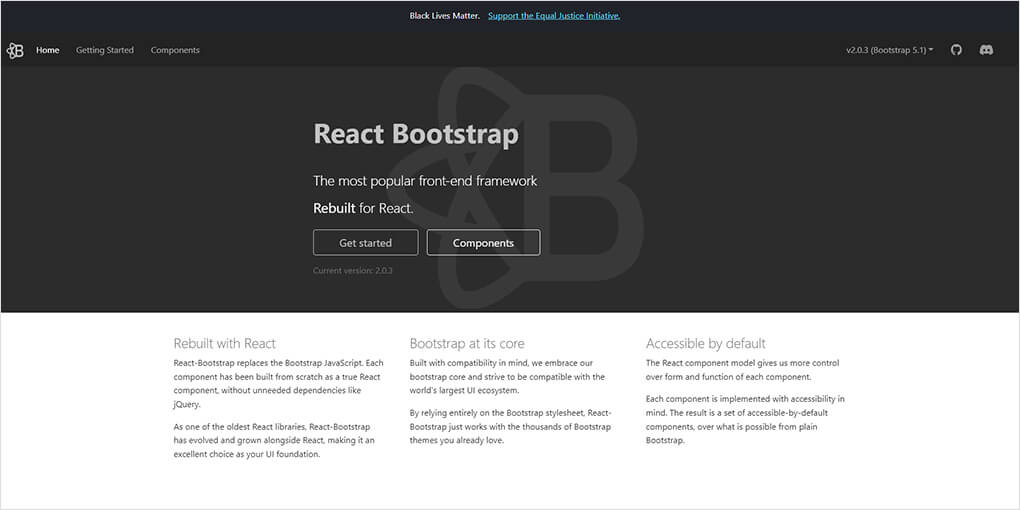Click the 'Black Lives Matter.' banner text

click(x=445, y=16)
